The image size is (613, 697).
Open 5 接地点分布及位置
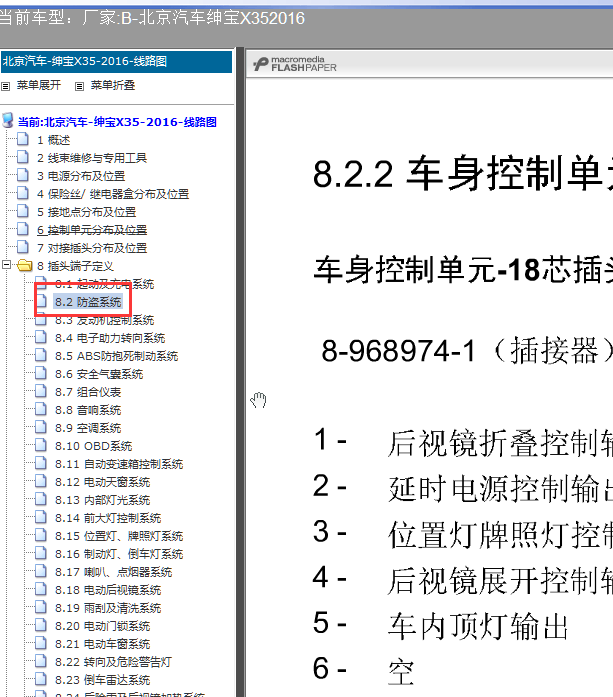click(x=86, y=212)
